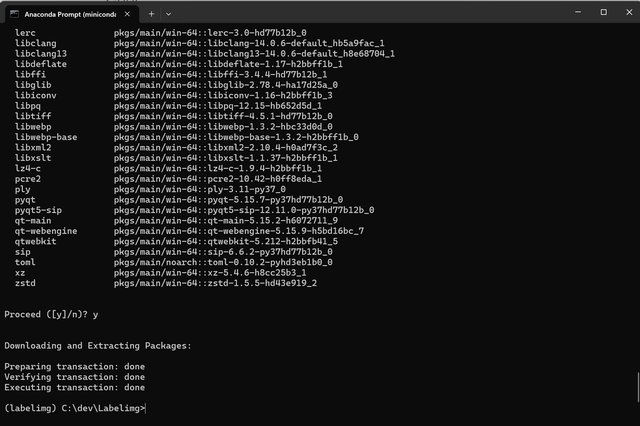
Task: Click the 'libtiff' package name
Action: 33,116
